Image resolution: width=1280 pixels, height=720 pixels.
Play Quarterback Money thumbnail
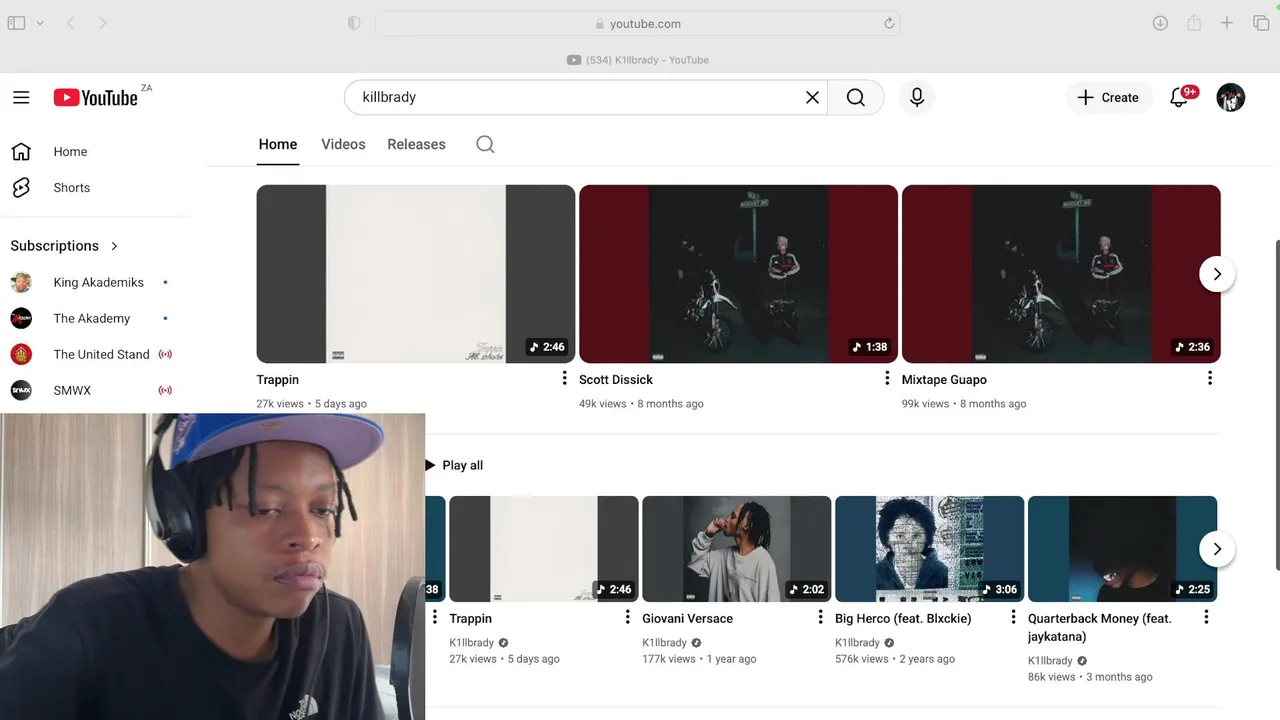[1123, 549]
